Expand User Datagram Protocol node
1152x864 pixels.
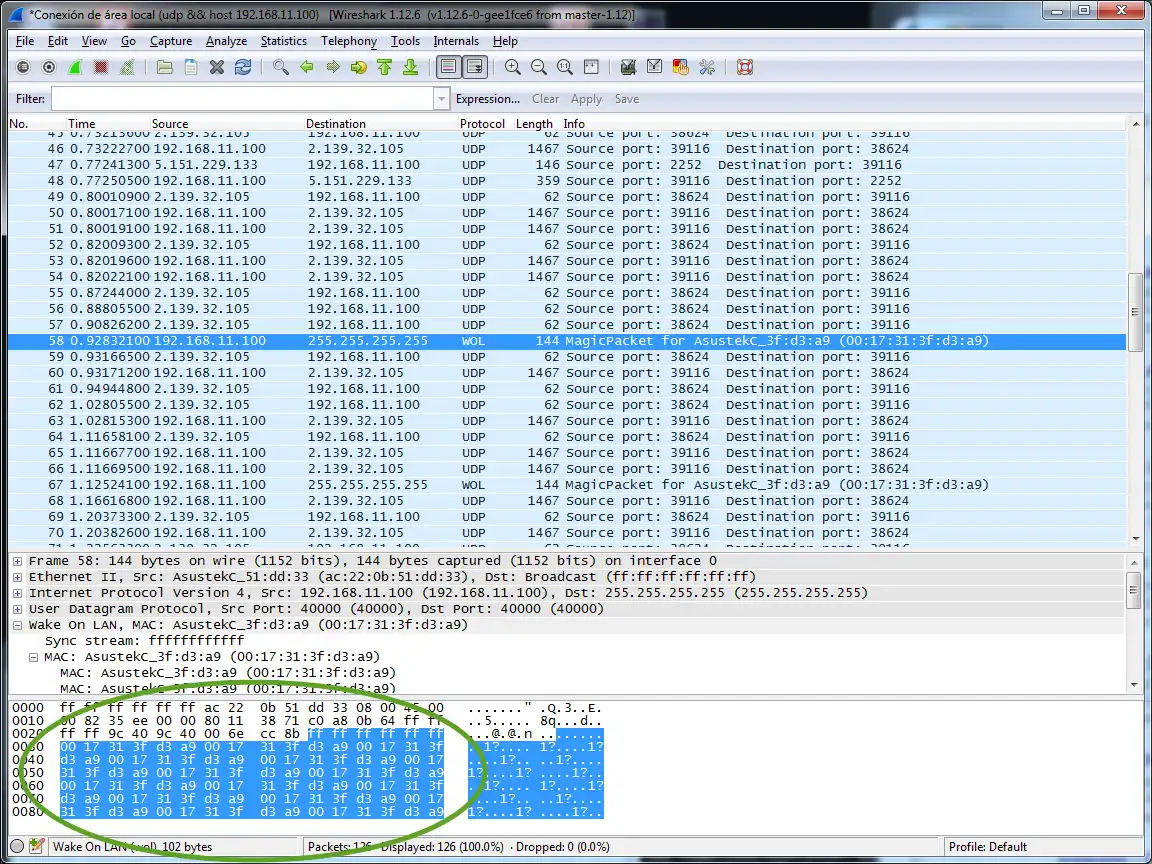pos(18,609)
